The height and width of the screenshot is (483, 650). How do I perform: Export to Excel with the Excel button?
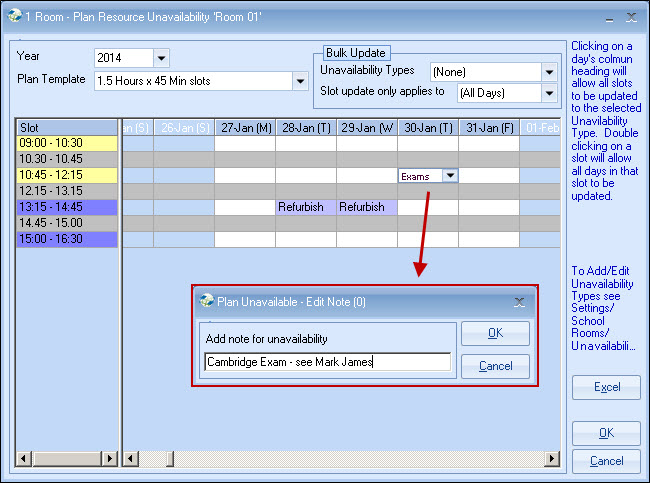(606, 387)
